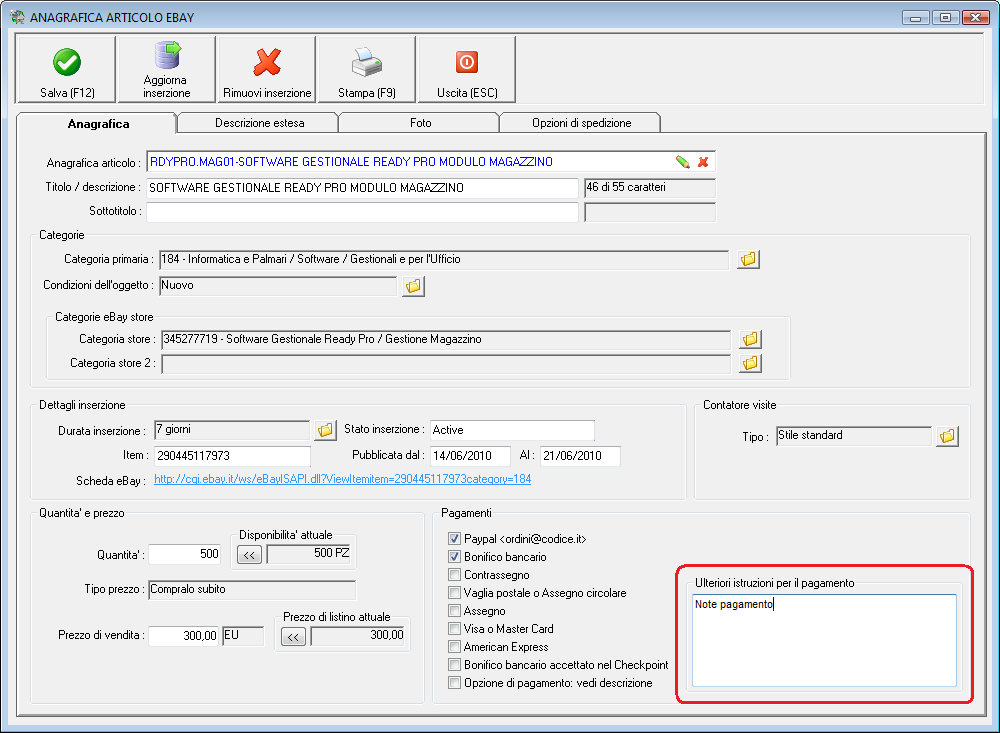Click the Al end date field
Image resolution: width=1000 pixels, height=733 pixels.
click(580, 456)
